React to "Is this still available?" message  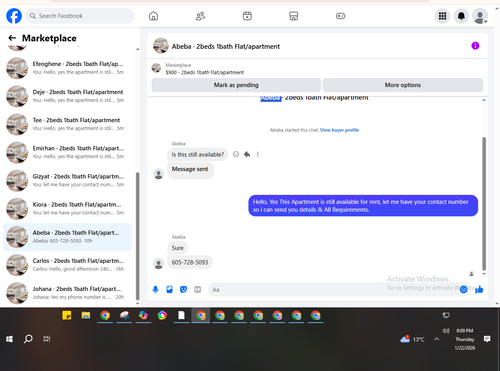(236, 154)
